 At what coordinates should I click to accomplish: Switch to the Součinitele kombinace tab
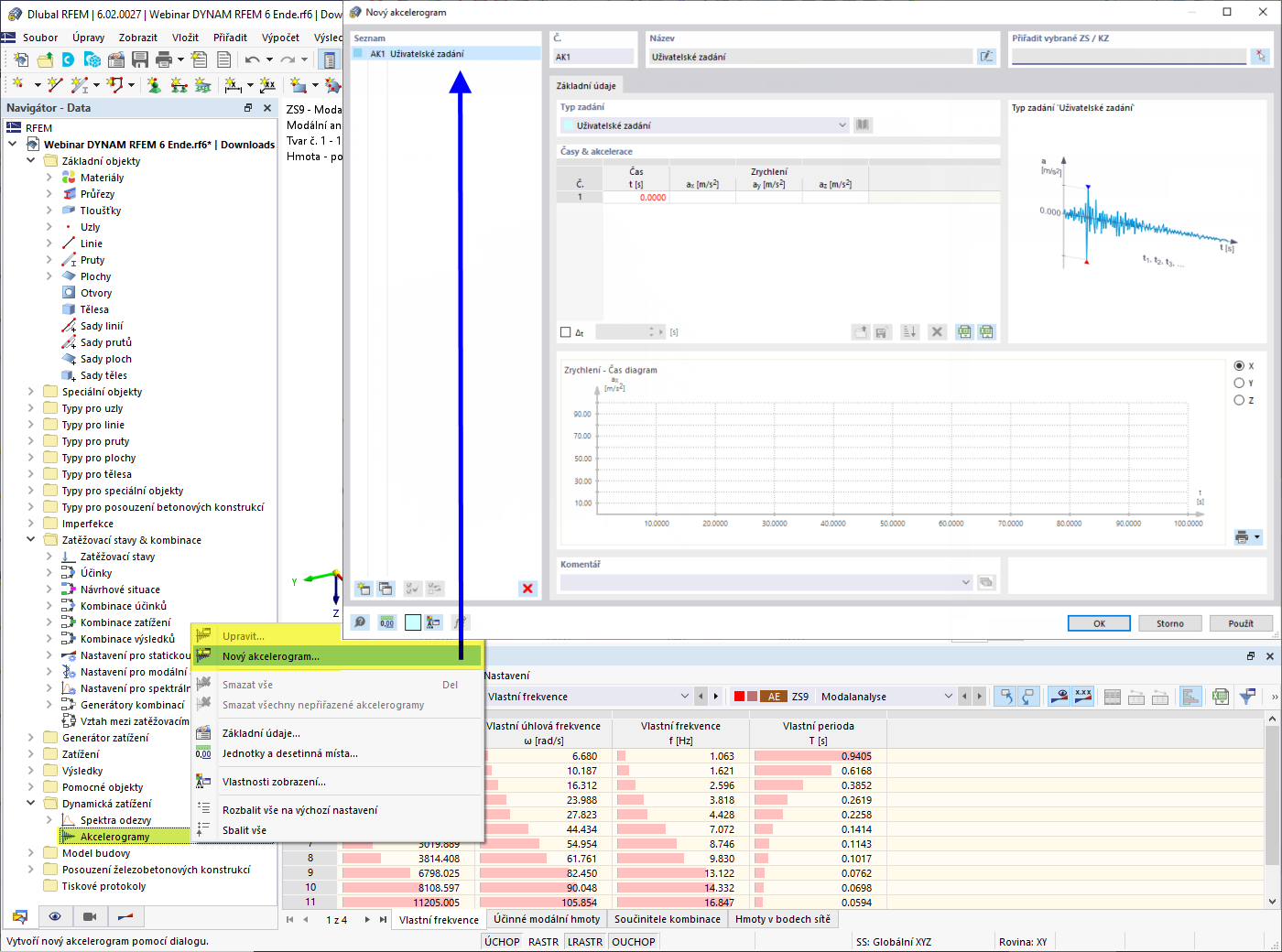668,919
